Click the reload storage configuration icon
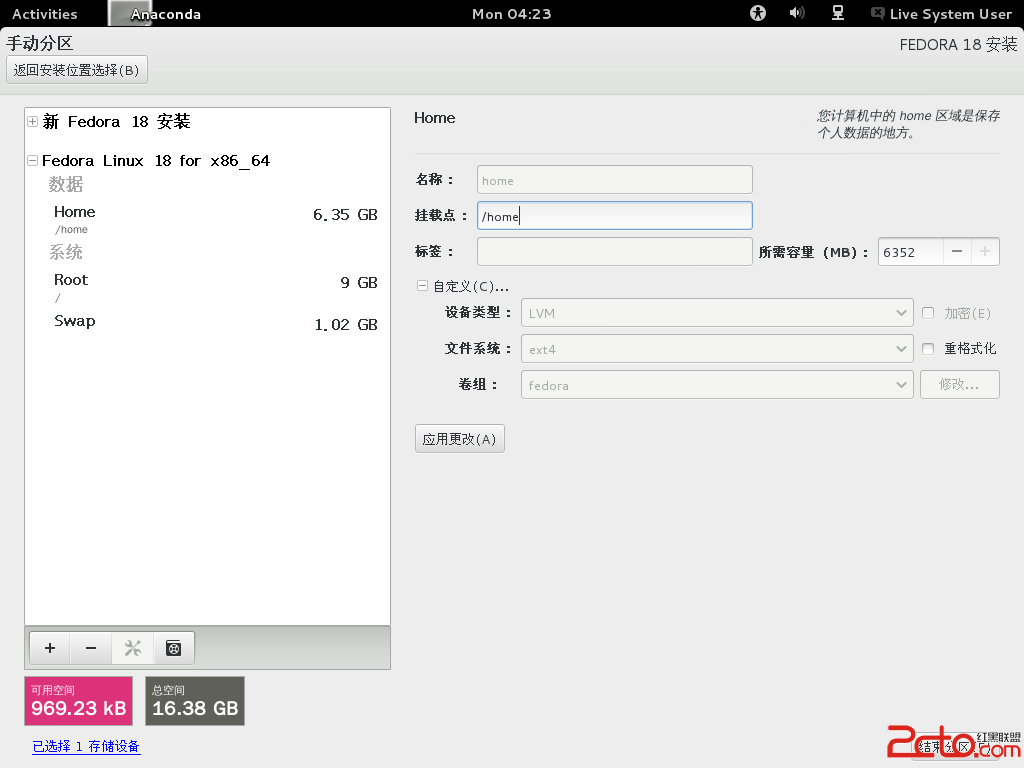This screenshot has height=768, width=1024. 174,648
